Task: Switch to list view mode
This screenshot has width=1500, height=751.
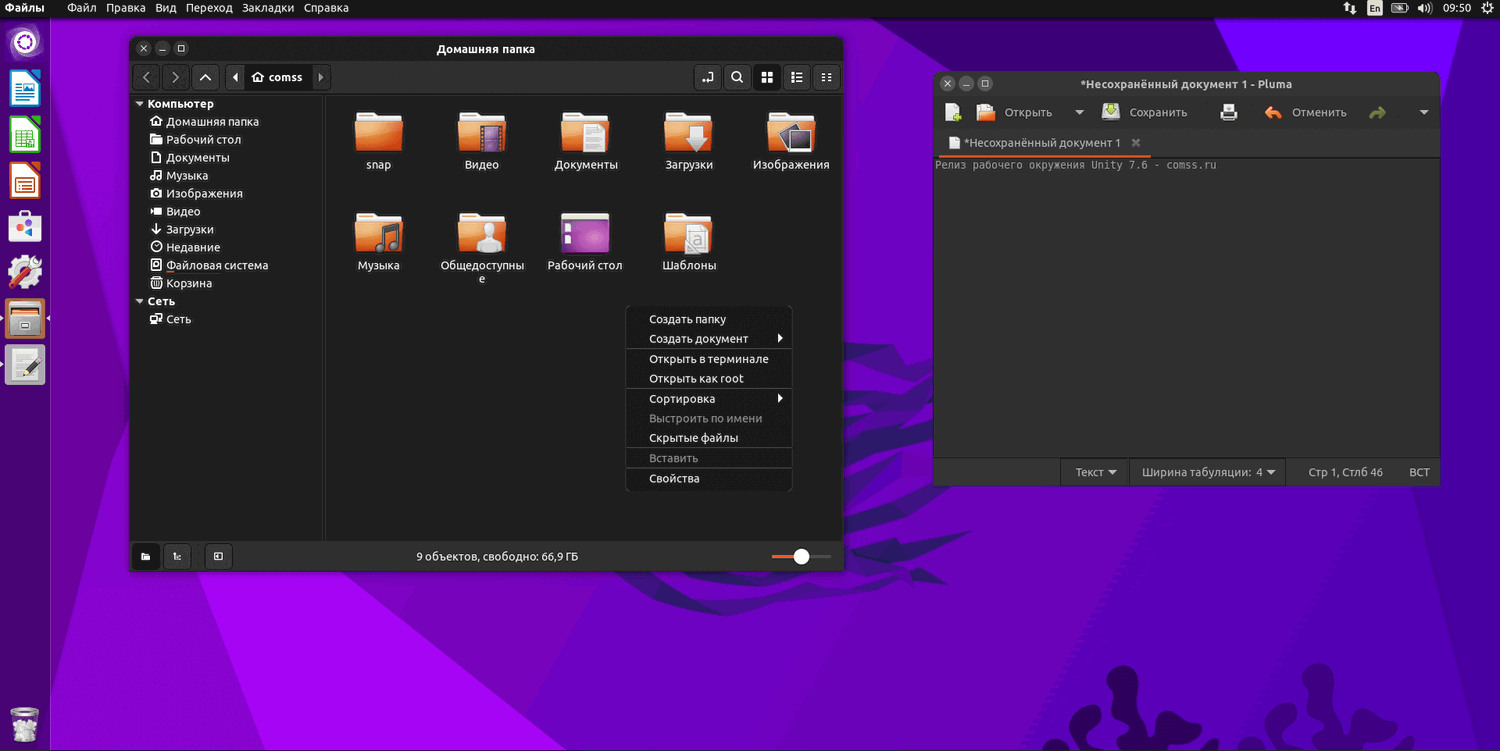Action: click(797, 77)
